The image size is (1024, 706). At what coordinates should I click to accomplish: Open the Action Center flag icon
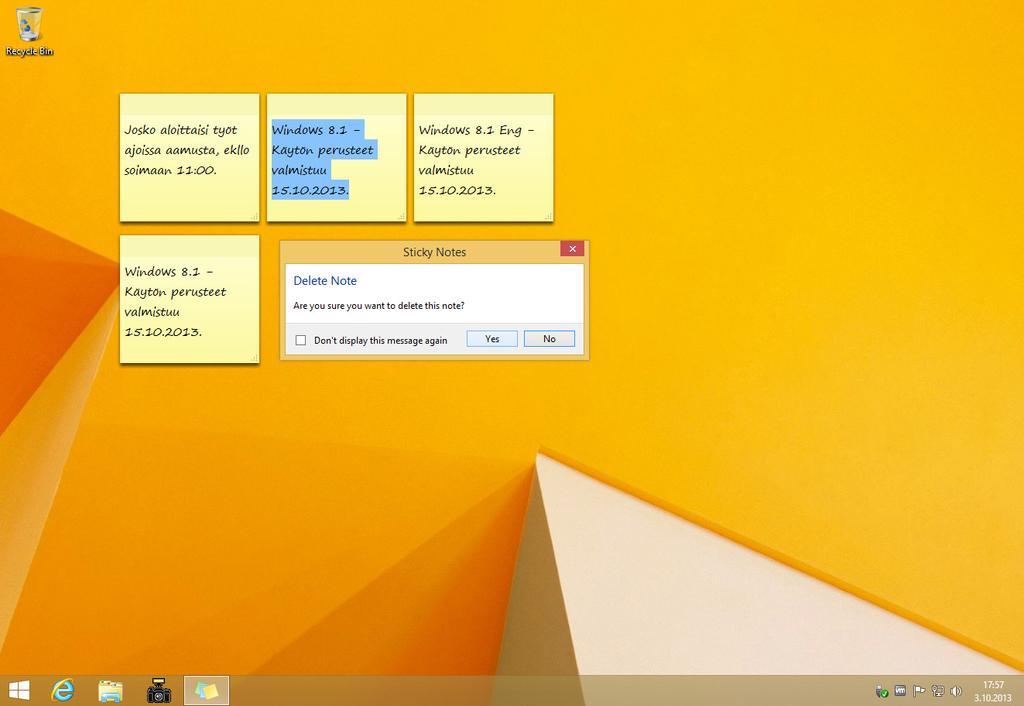pyautogui.click(x=919, y=690)
